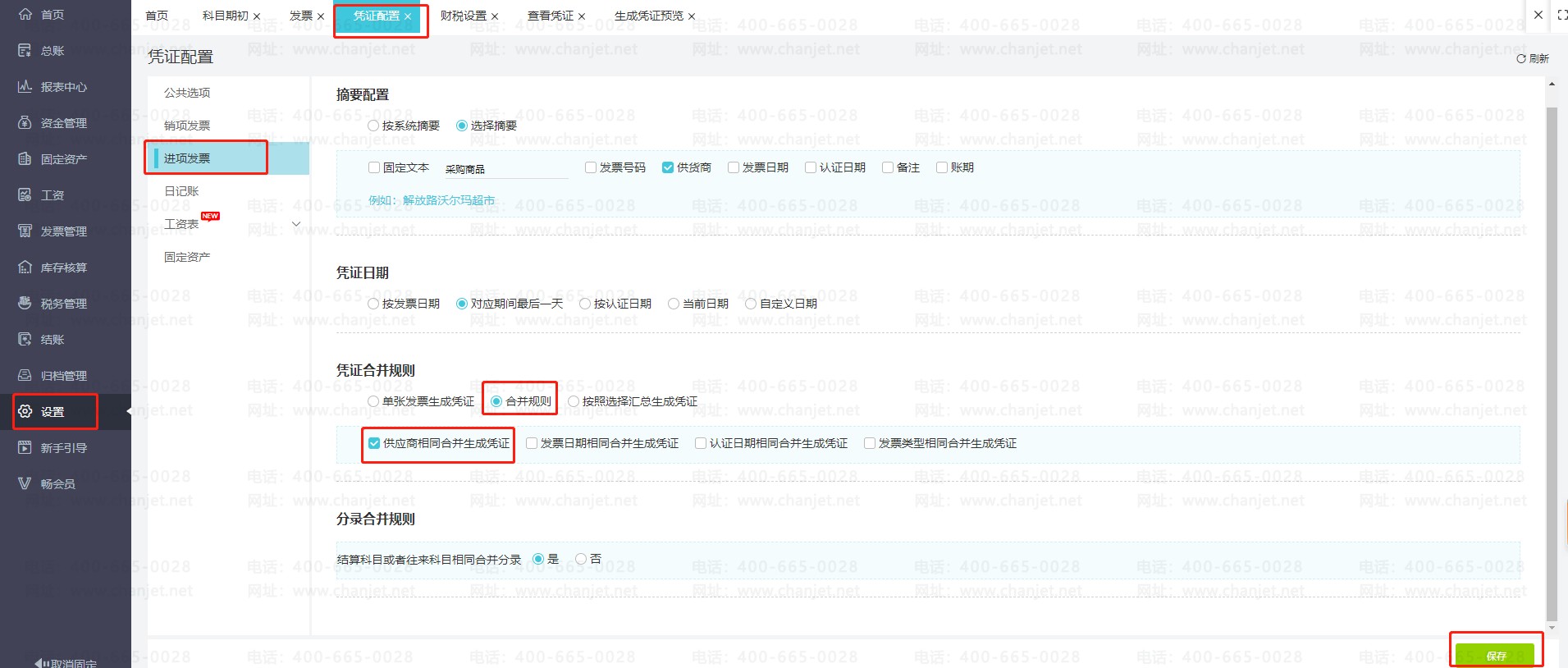Click the 采购商品 fixed text field
1568x668 pixels.
coord(506,168)
